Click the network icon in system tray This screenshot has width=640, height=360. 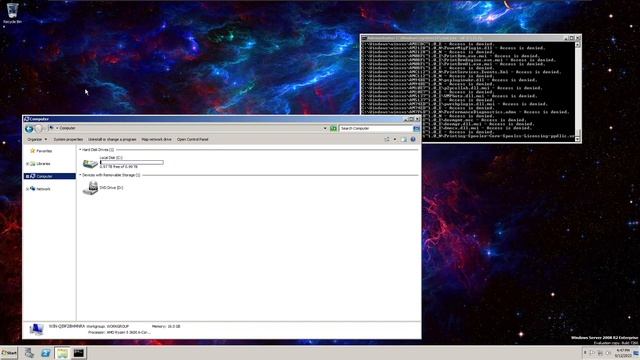pos(600,353)
